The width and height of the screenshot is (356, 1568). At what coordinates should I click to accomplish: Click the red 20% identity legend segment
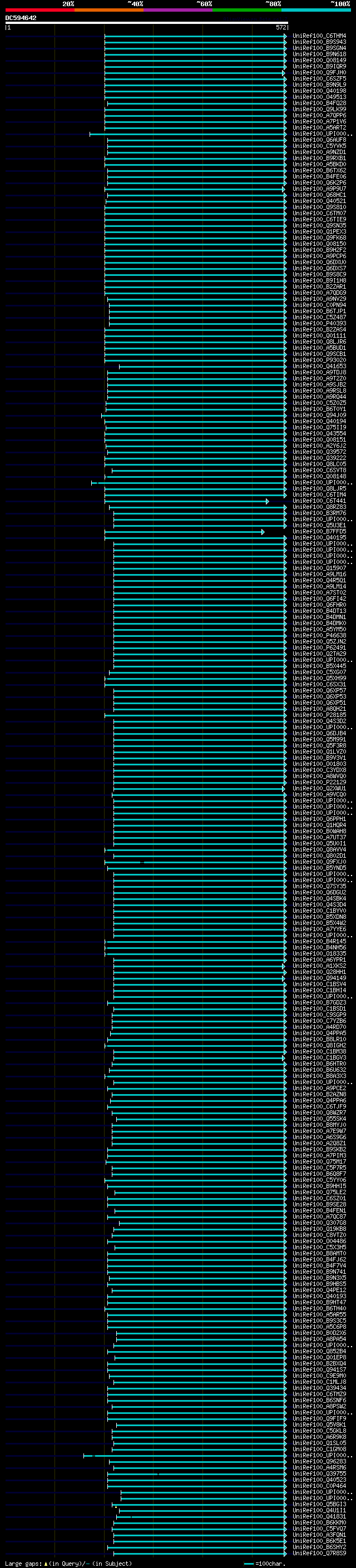click(x=39, y=10)
